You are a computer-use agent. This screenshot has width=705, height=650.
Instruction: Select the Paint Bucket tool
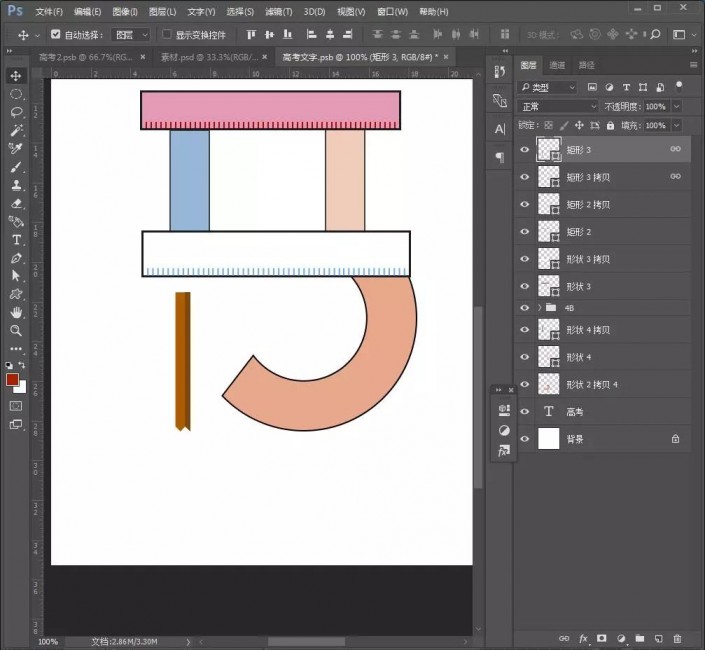pyautogui.click(x=16, y=222)
